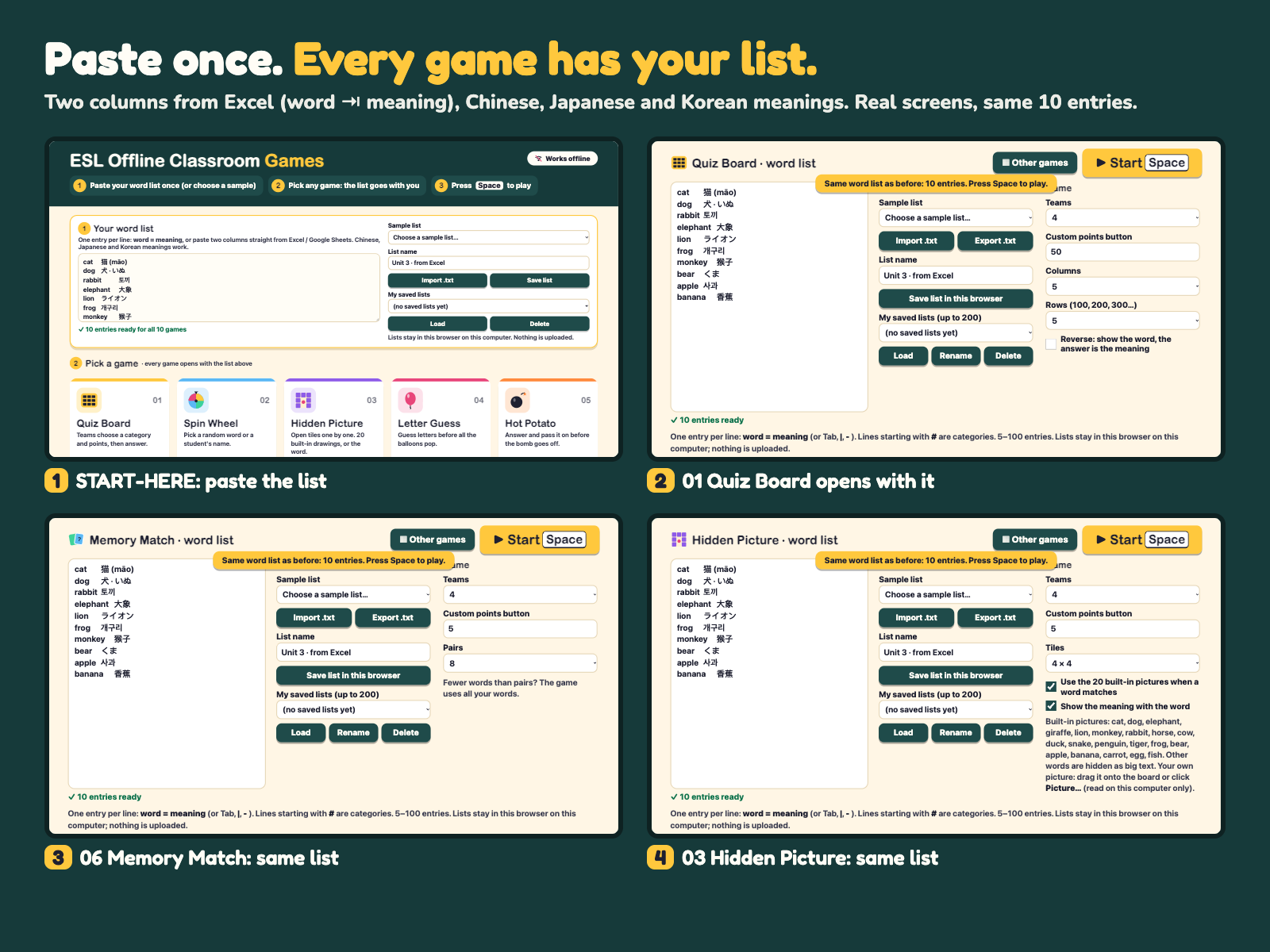The image size is (1270, 952).
Task: Open Quiz Board Rows dropdown
Action: tap(1122, 321)
